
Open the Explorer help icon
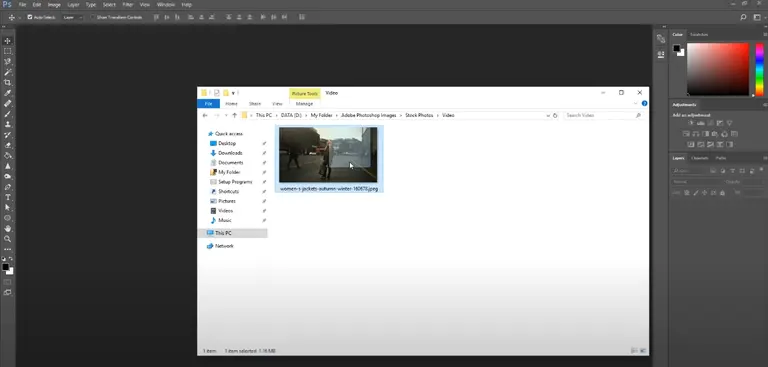pos(645,103)
